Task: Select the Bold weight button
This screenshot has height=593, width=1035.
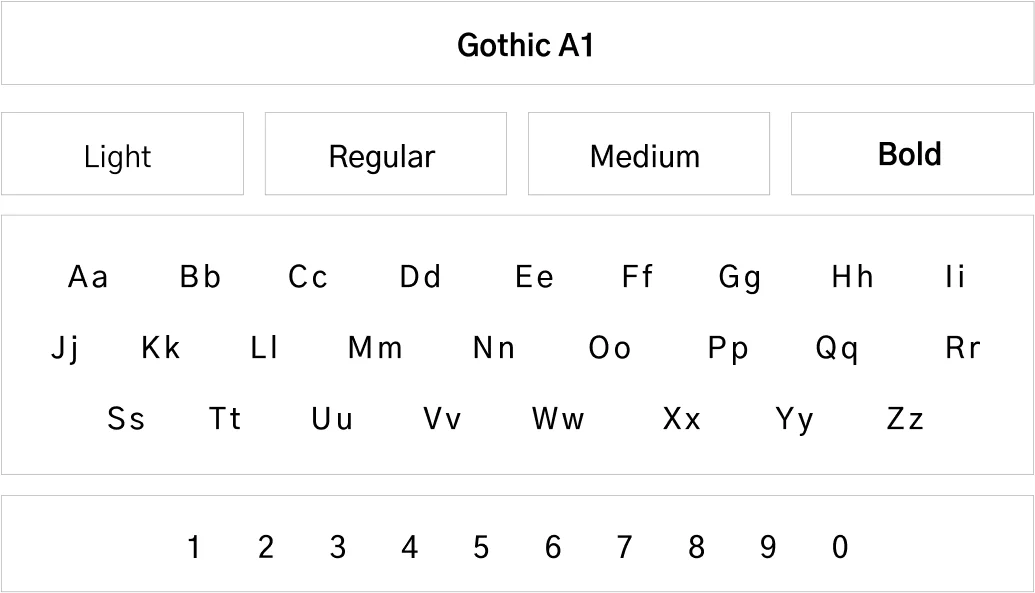Action: pos(911,154)
